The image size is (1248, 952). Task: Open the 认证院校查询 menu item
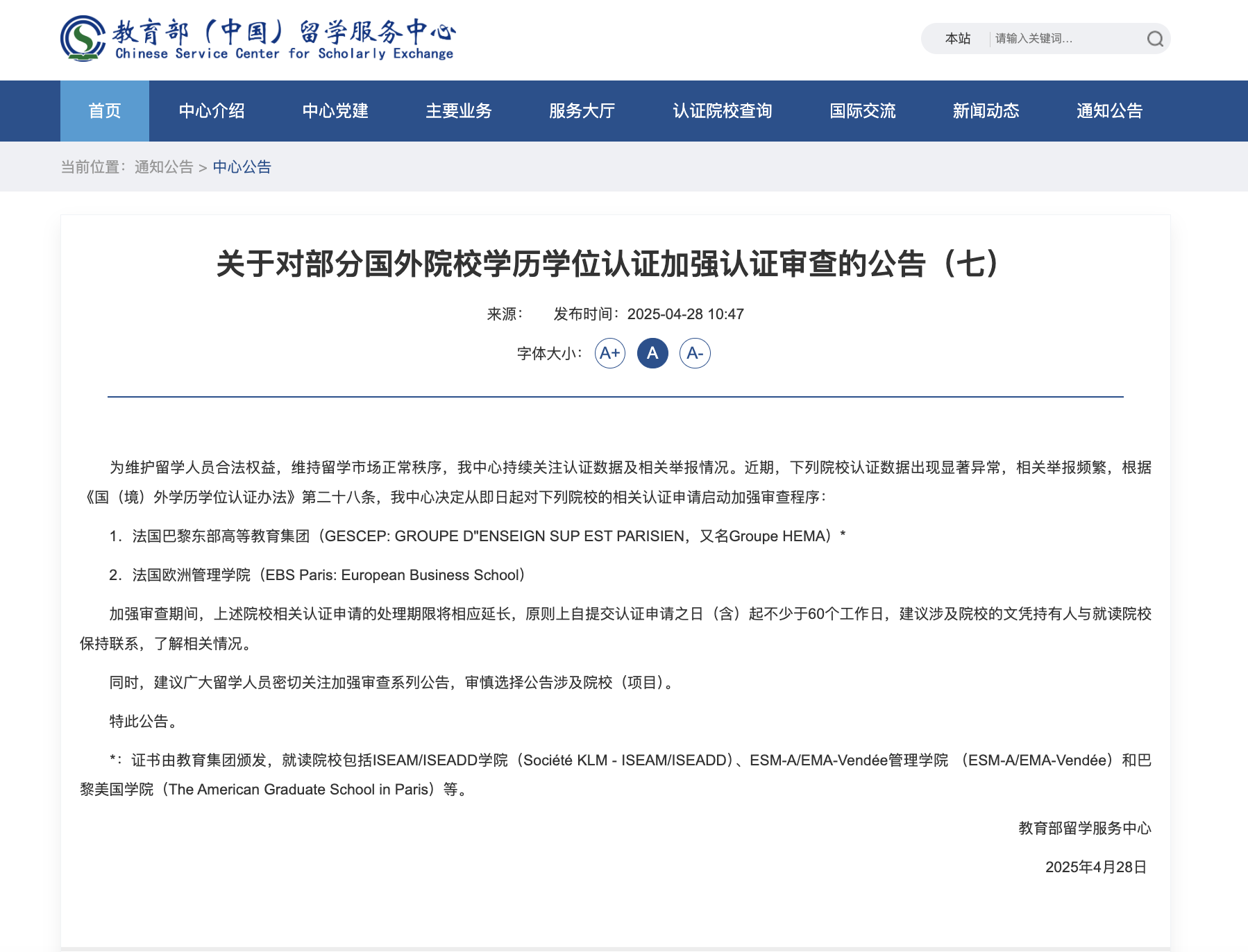[723, 111]
